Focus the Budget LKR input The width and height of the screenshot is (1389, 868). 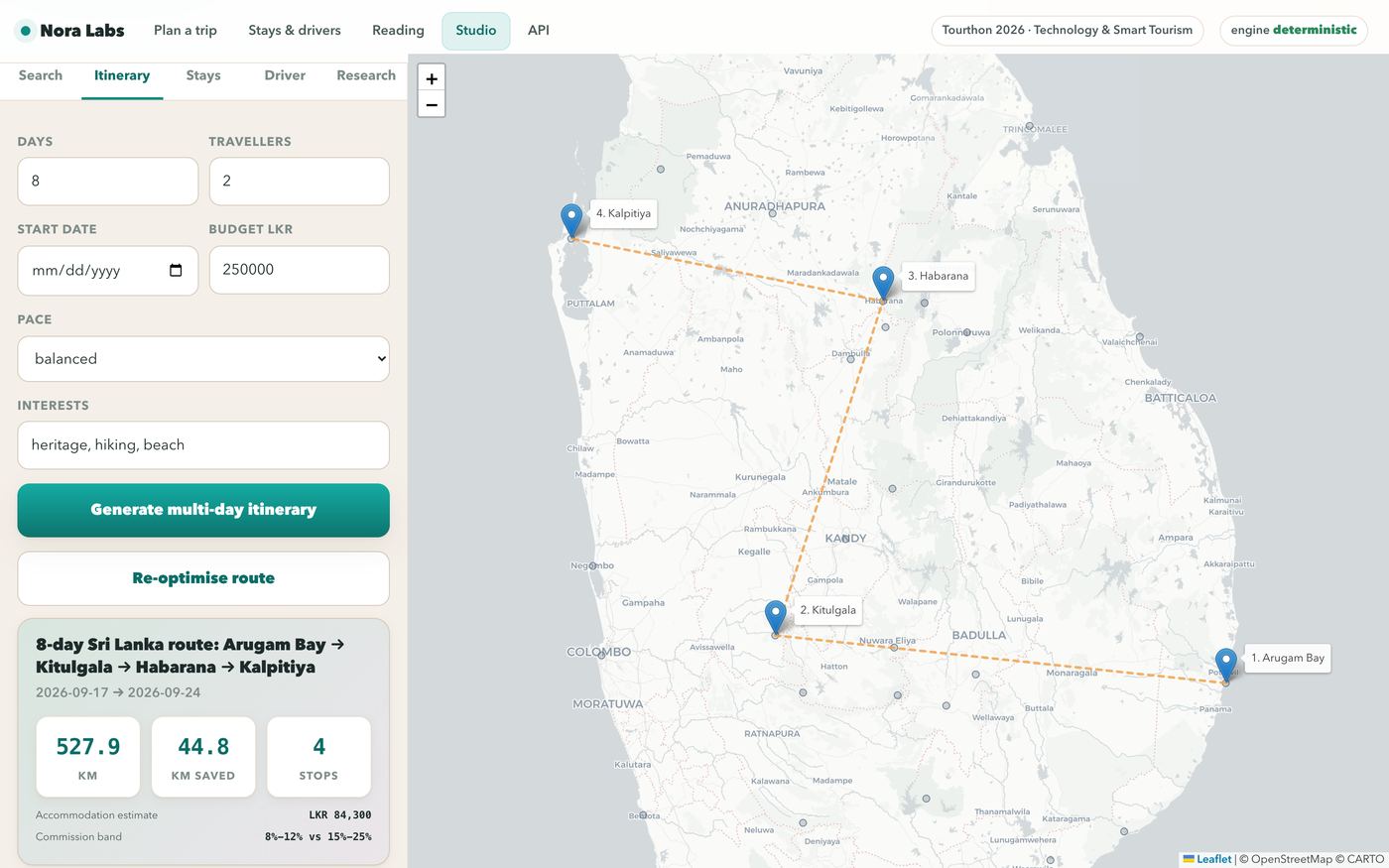coord(300,270)
